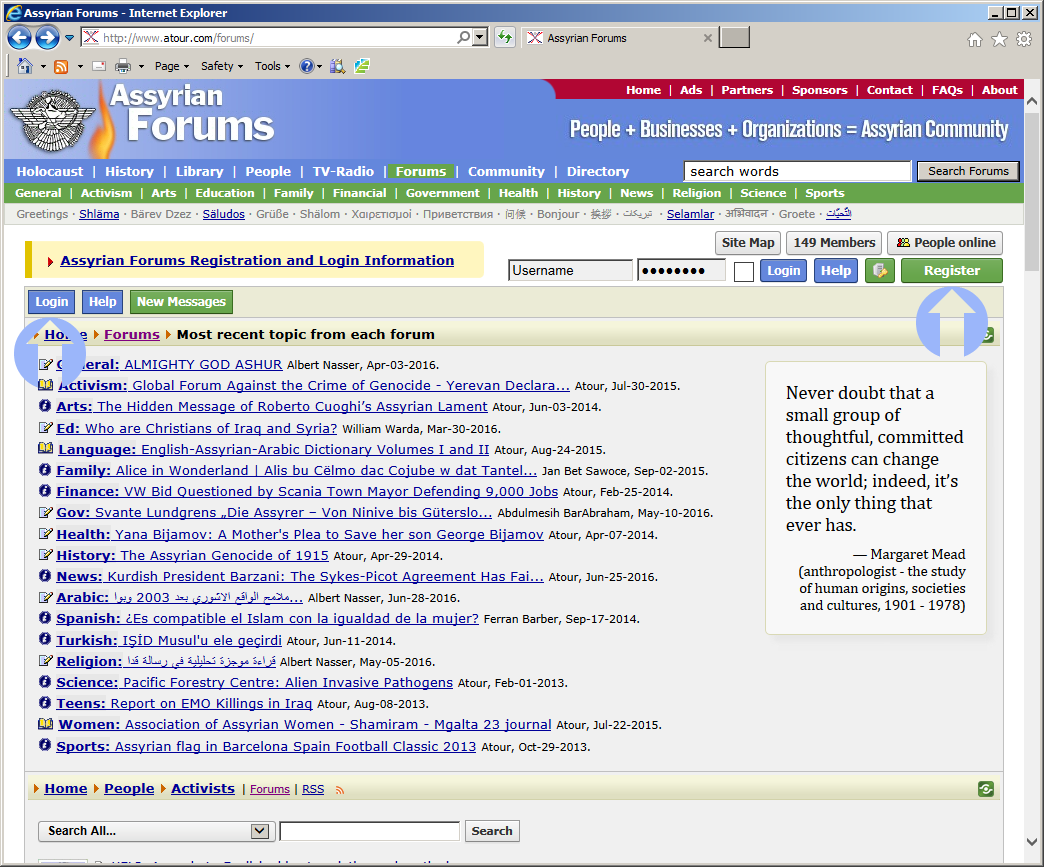Open the address bar dropdown arrow
Screen dimensions: 1044x867
click(481, 37)
